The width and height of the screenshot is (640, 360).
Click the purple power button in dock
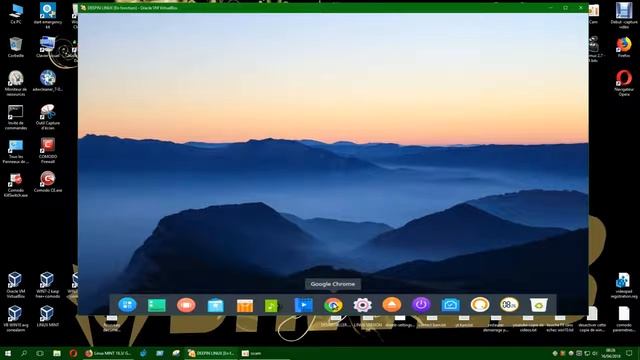tap(421, 304)
